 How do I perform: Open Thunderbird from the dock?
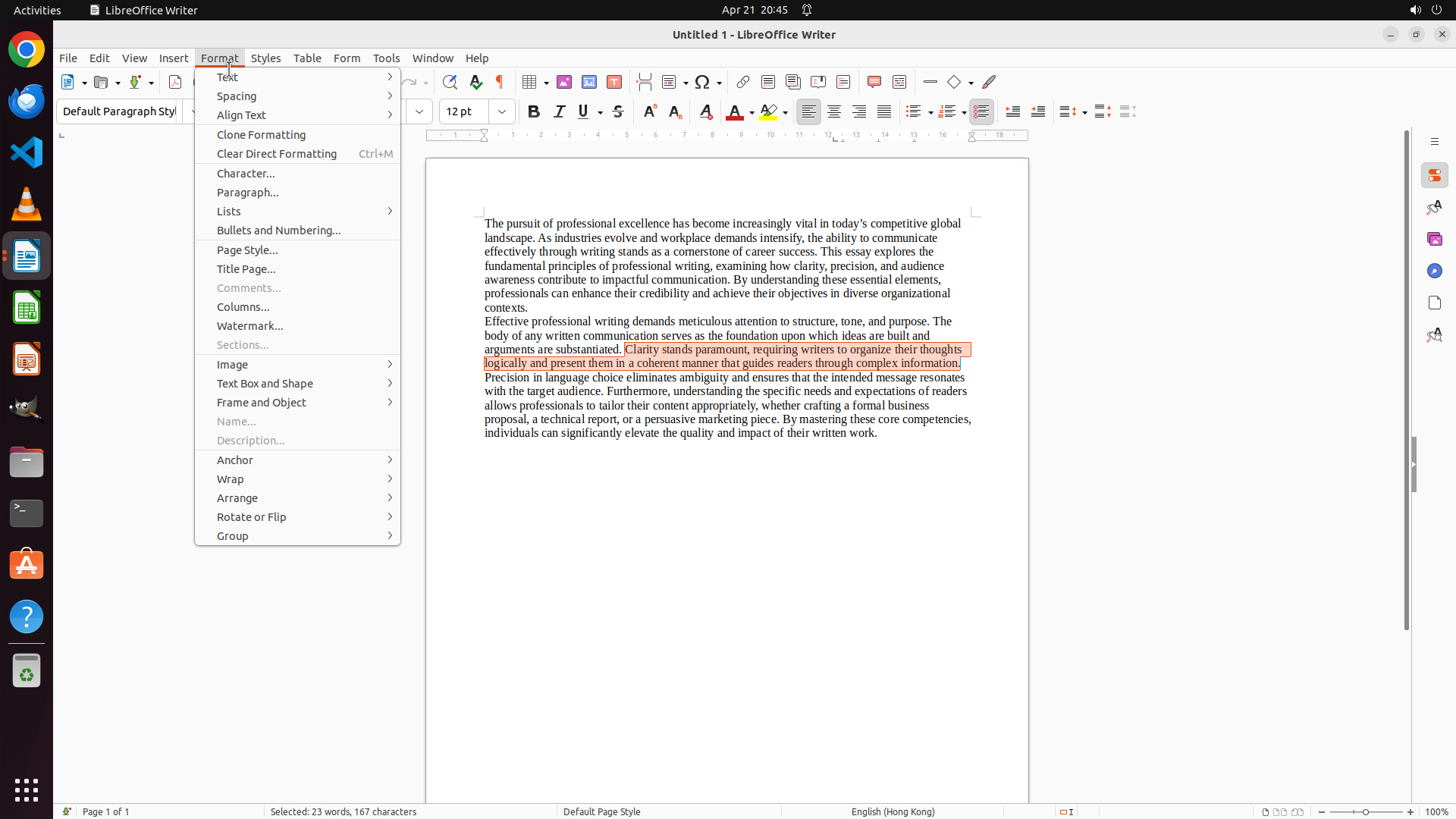click(27, 101)
